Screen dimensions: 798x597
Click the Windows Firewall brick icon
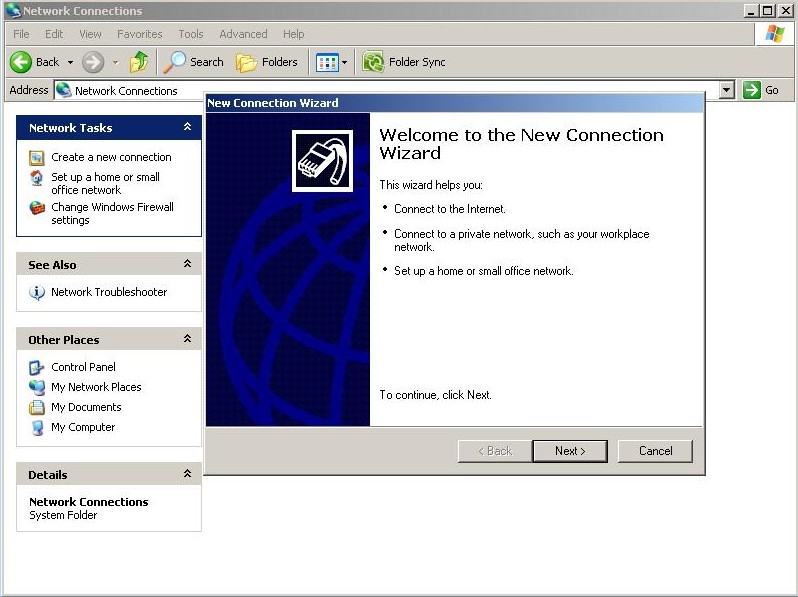point(37,208)
